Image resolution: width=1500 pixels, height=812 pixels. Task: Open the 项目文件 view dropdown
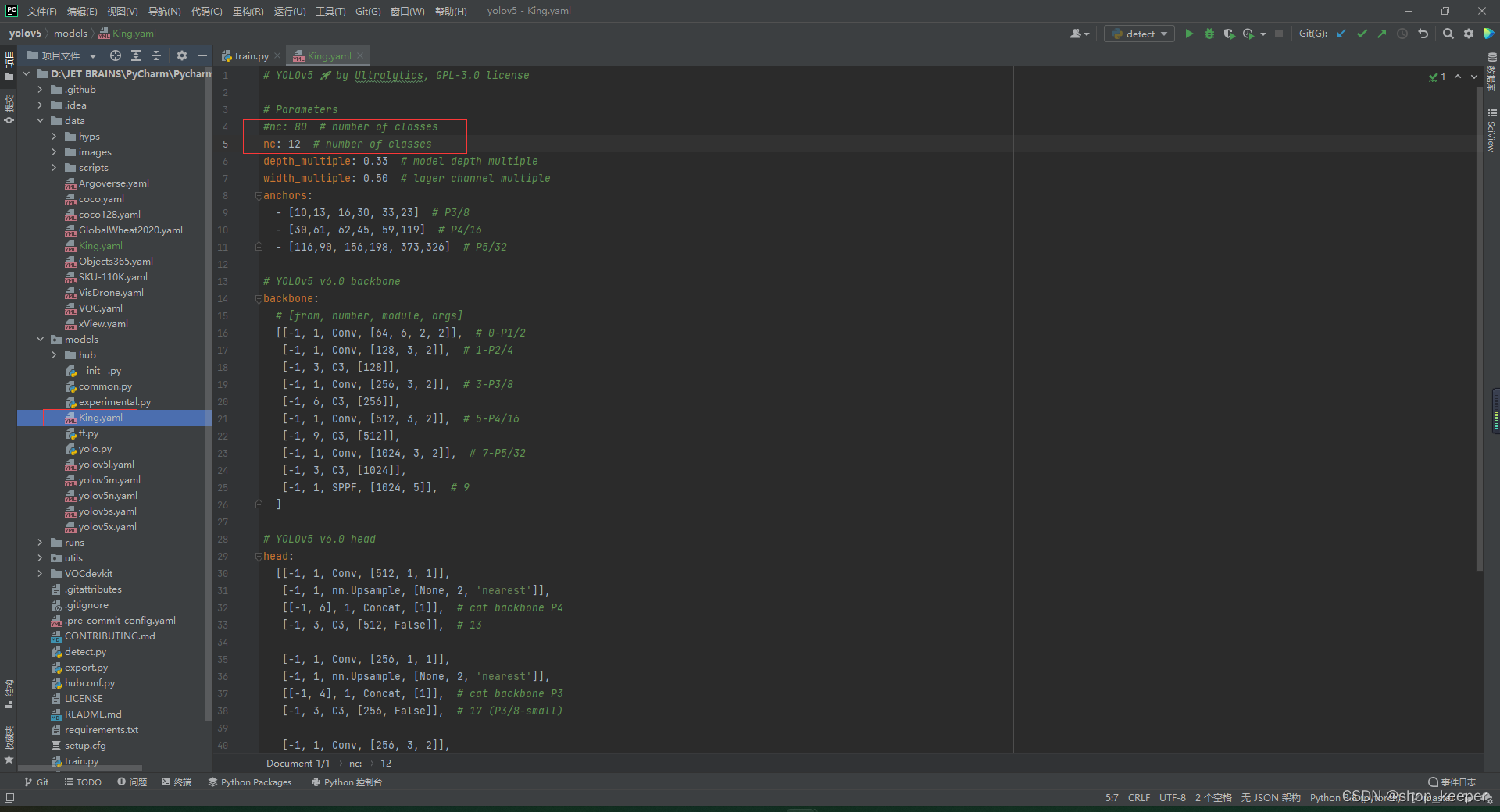[62, 55]
